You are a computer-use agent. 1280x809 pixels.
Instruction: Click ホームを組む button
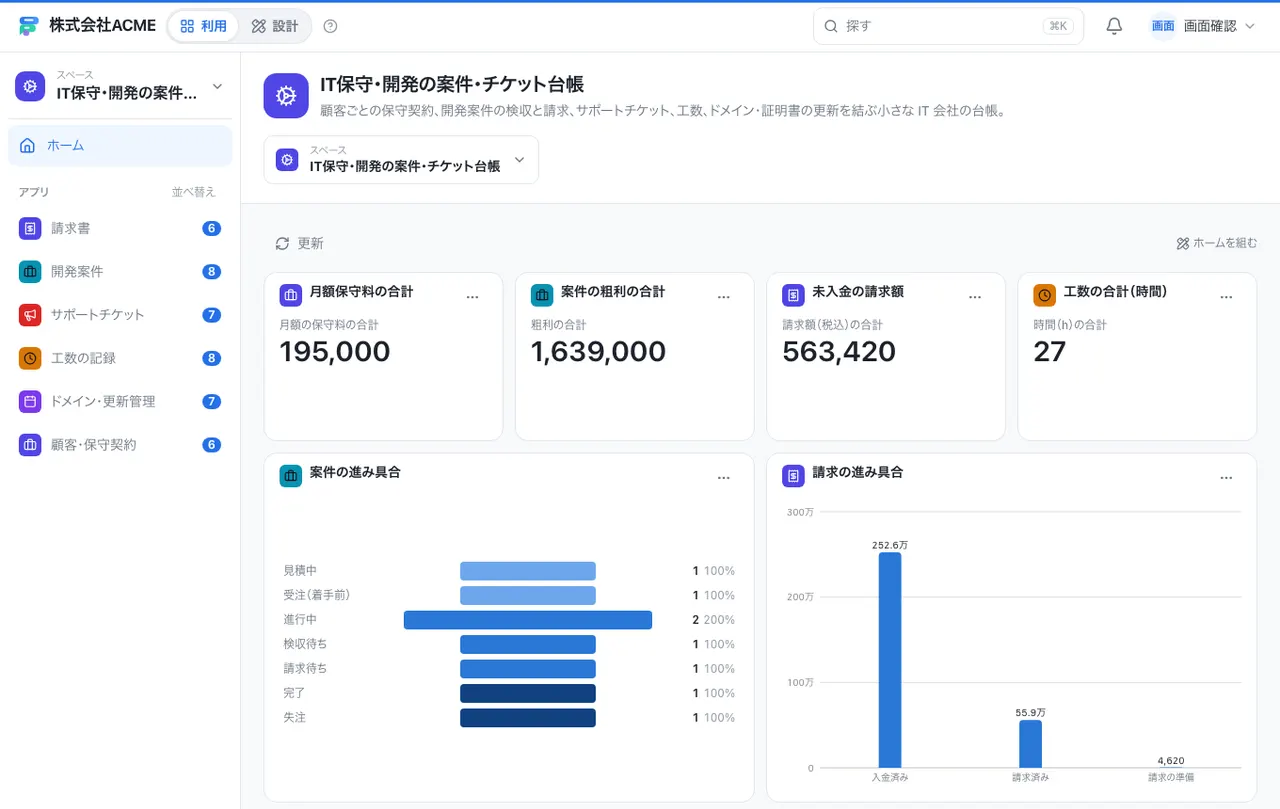(1217, 243)
